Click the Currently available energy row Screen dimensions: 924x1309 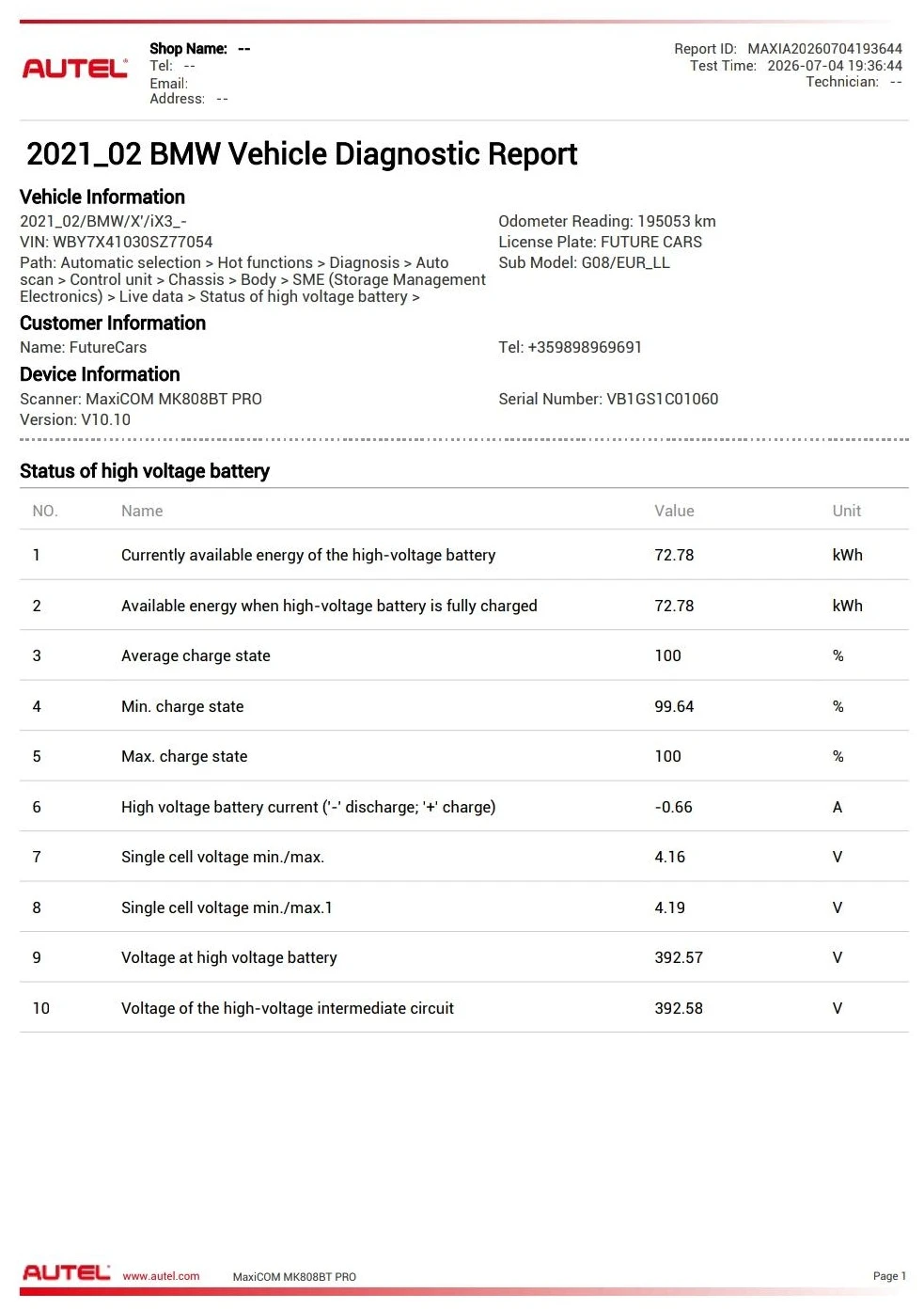pyautogui.click(x=464, y=555)
